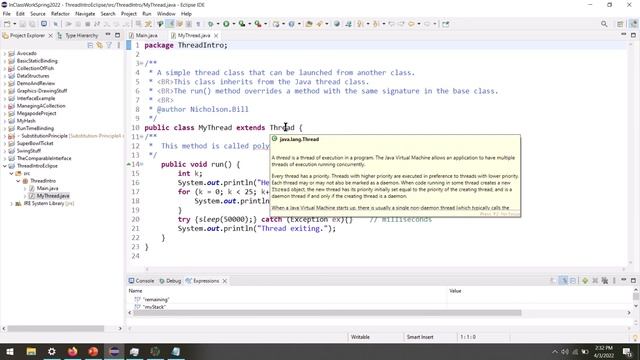The height and width of the screenshot is (360, 640).
Task: Click the Smart Insert status bar entry
Action: coord(420,337)
